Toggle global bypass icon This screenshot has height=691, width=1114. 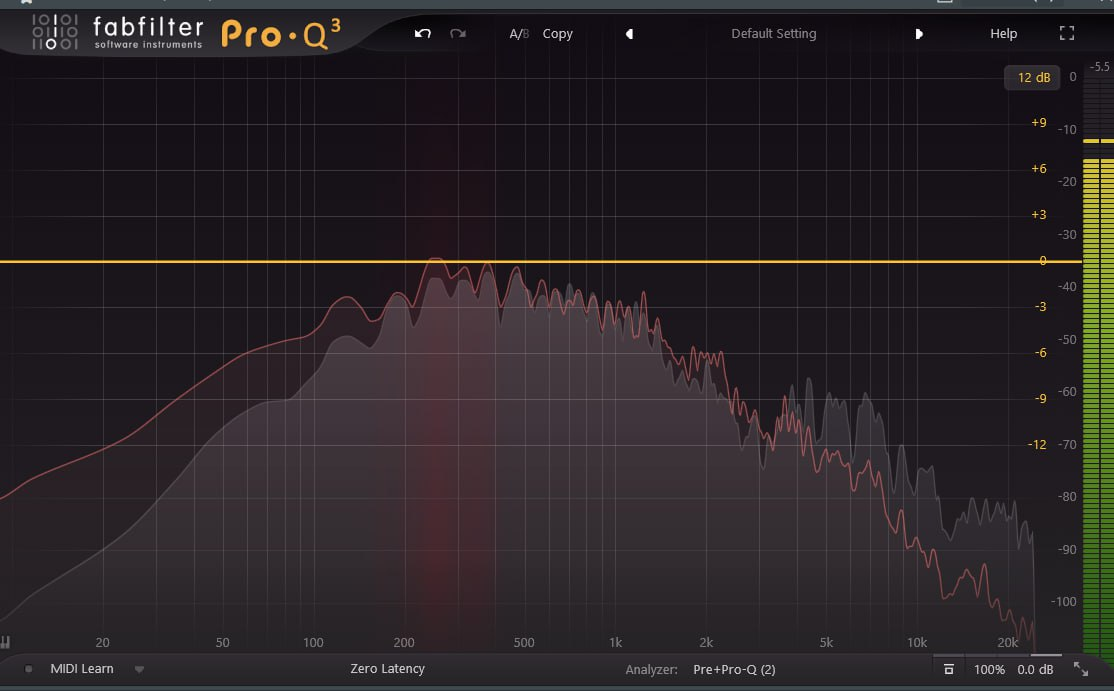pos(948,669)
